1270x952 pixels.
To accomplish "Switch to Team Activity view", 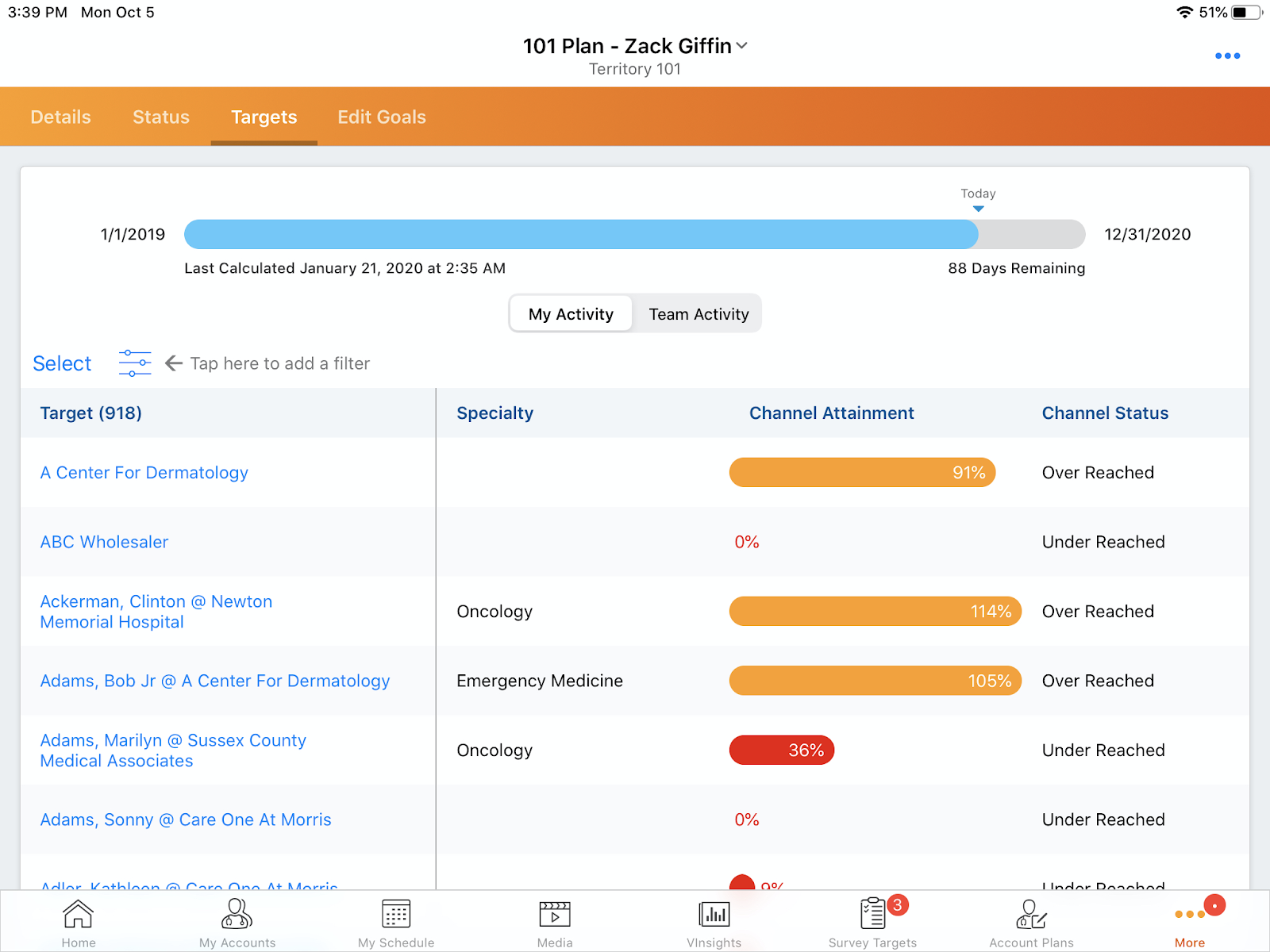I will [x=698, y=314].
